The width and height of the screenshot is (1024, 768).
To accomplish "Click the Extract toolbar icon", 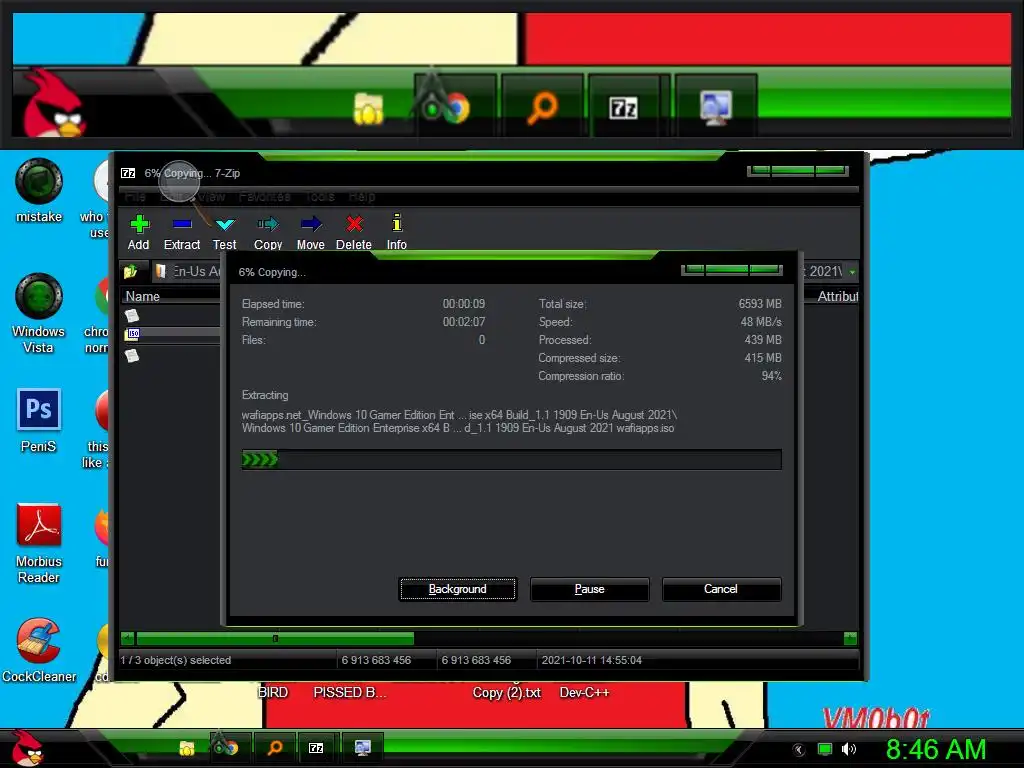I will pos(182,232).
